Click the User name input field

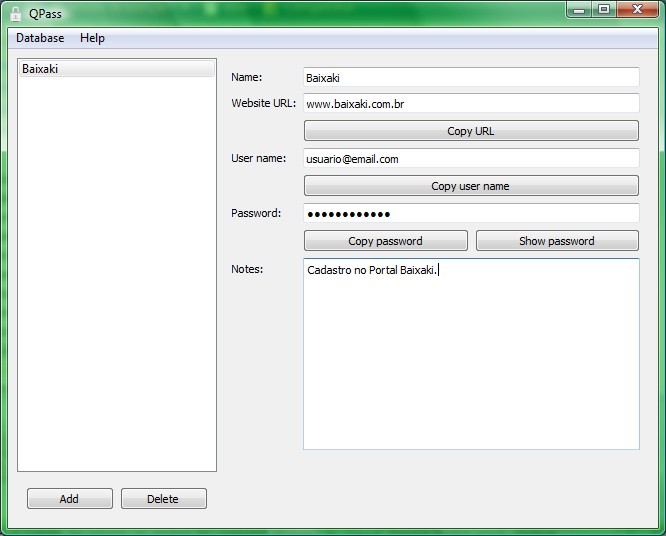tap(470, 159)
